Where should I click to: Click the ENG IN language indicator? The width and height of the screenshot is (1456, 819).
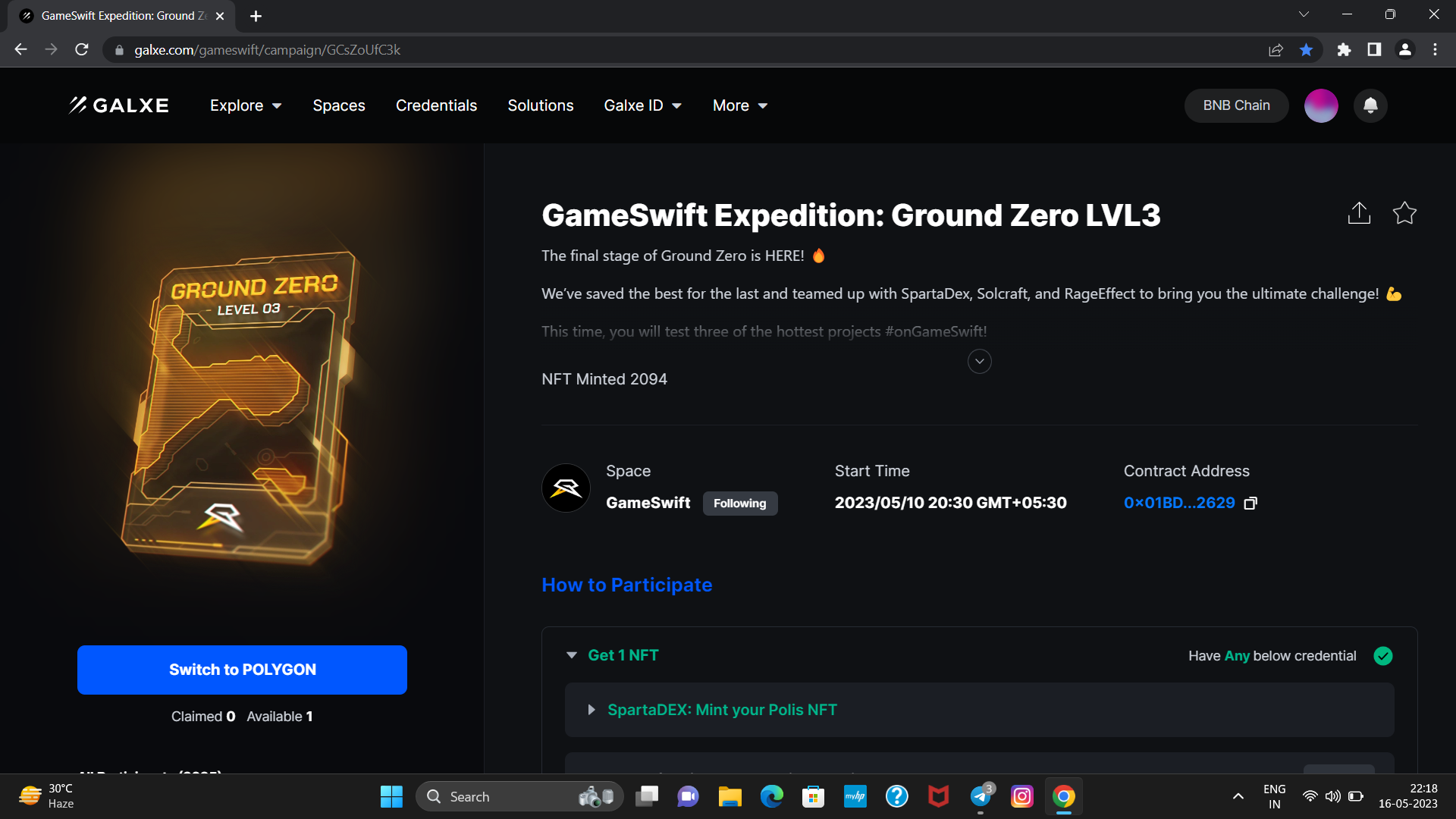coord(1275,796)
